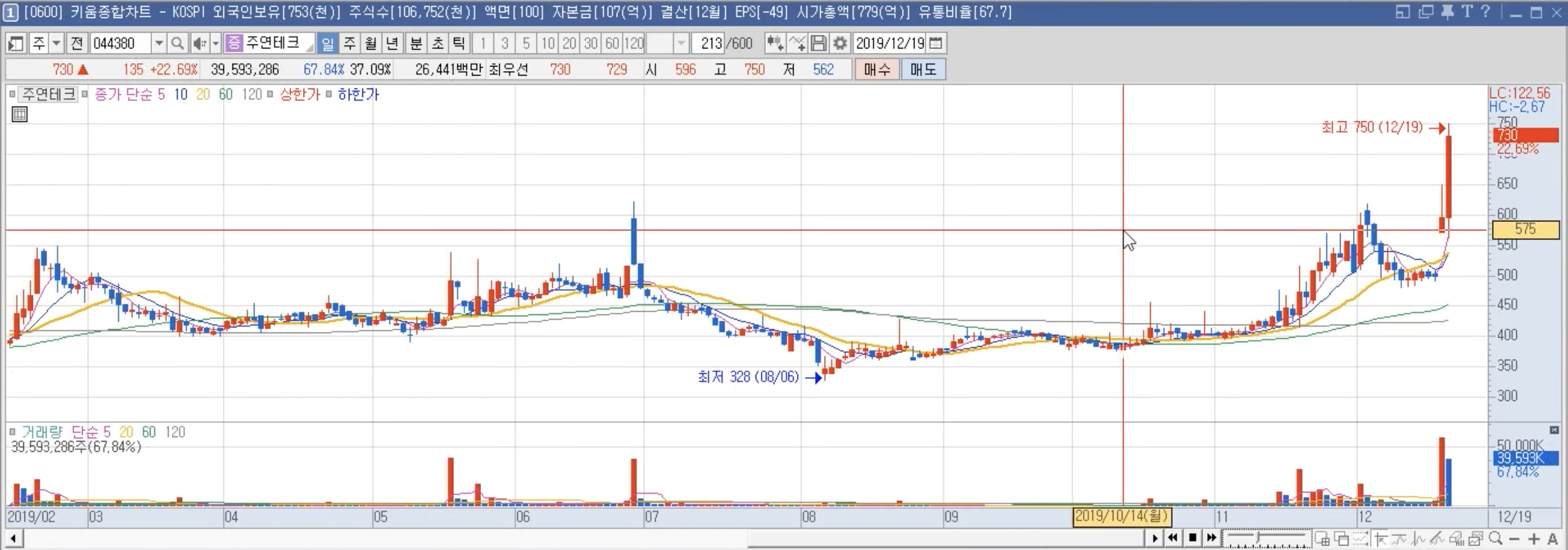Viewport: 1568px width, 550px height.
Task: Select tick (틱) chart period
Action: [x=459, y=43]
